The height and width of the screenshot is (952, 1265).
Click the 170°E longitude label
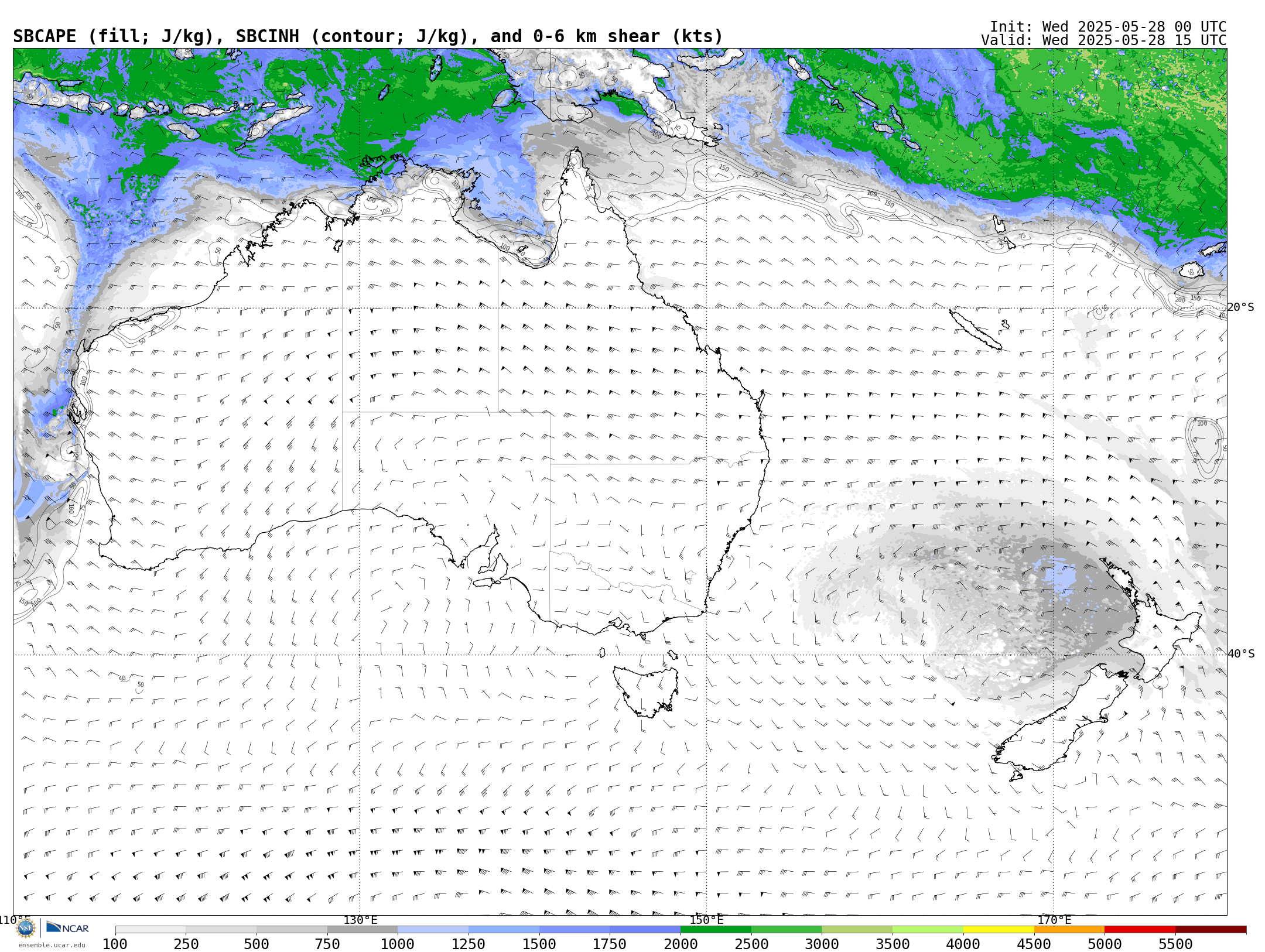point(1054,920)
